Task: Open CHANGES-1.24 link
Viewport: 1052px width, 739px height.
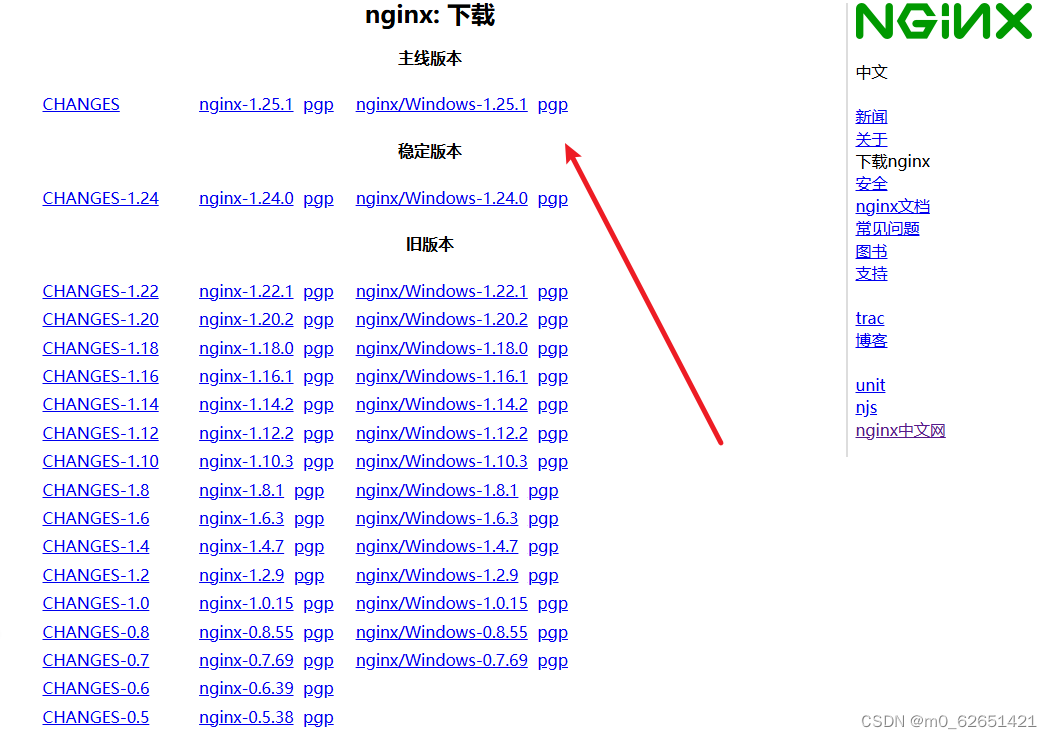Action: click(101, 199)
